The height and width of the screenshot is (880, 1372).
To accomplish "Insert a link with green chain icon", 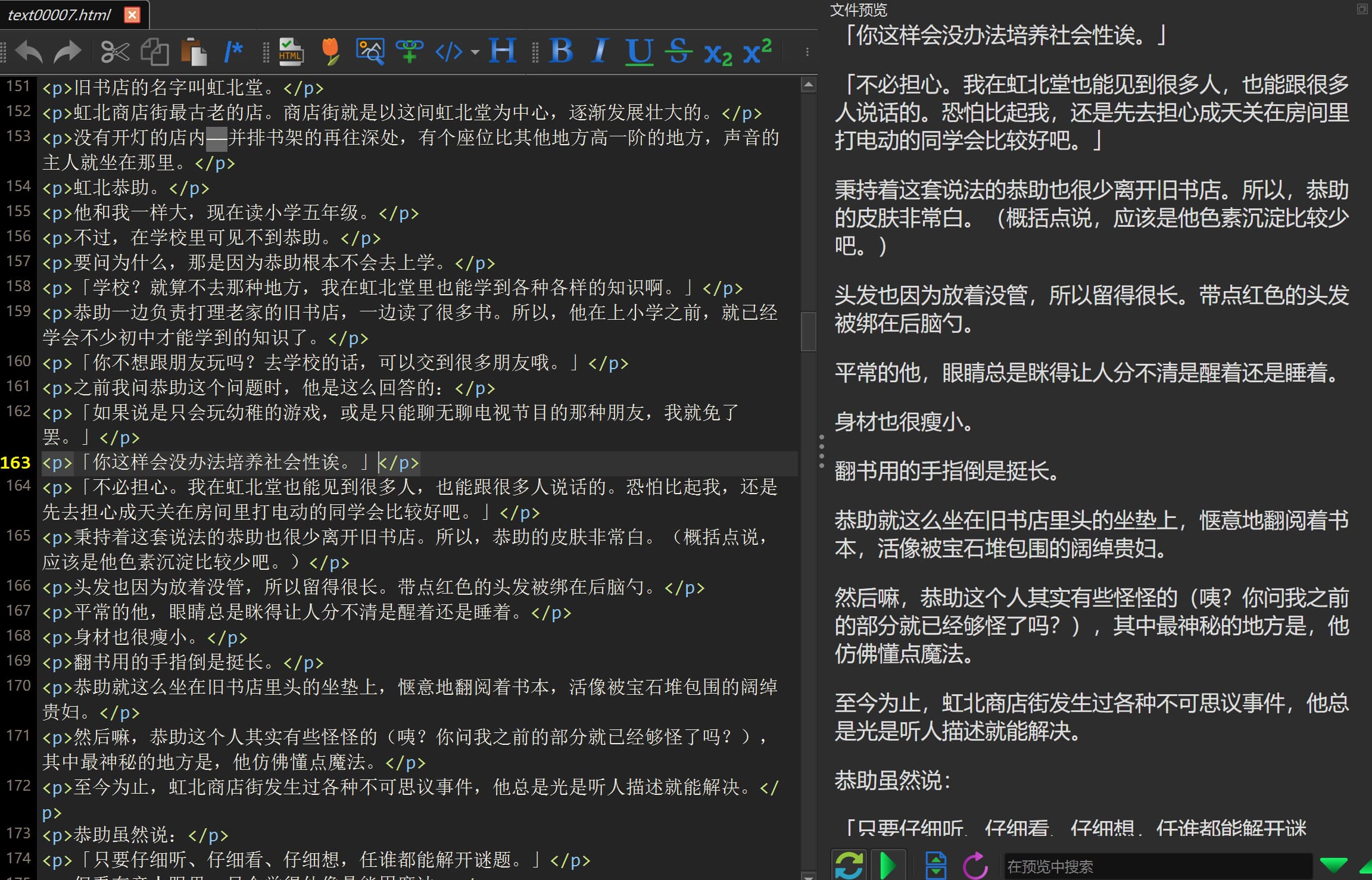I will tap(409, 52).
